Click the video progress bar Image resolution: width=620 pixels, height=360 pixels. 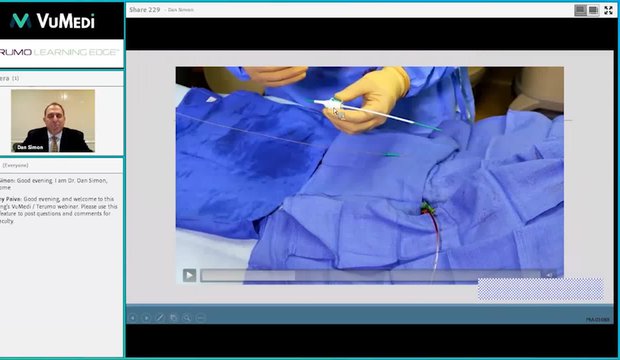pyautogui.click(x=371, y=275)
